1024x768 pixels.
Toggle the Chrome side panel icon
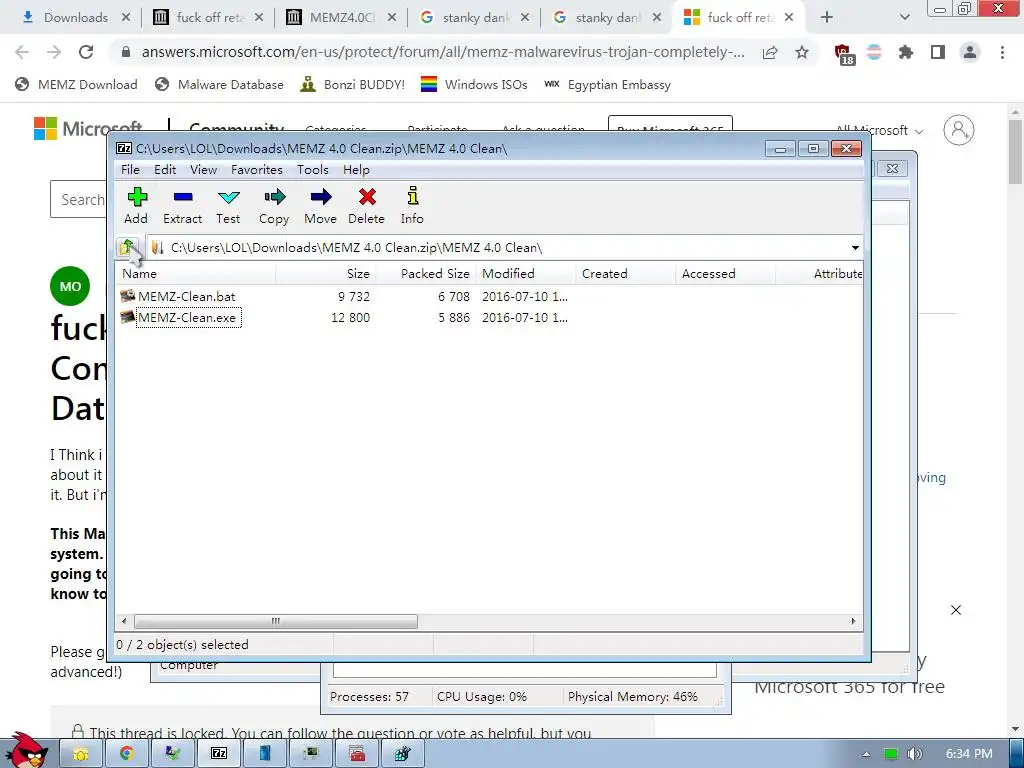coord(938,52)
